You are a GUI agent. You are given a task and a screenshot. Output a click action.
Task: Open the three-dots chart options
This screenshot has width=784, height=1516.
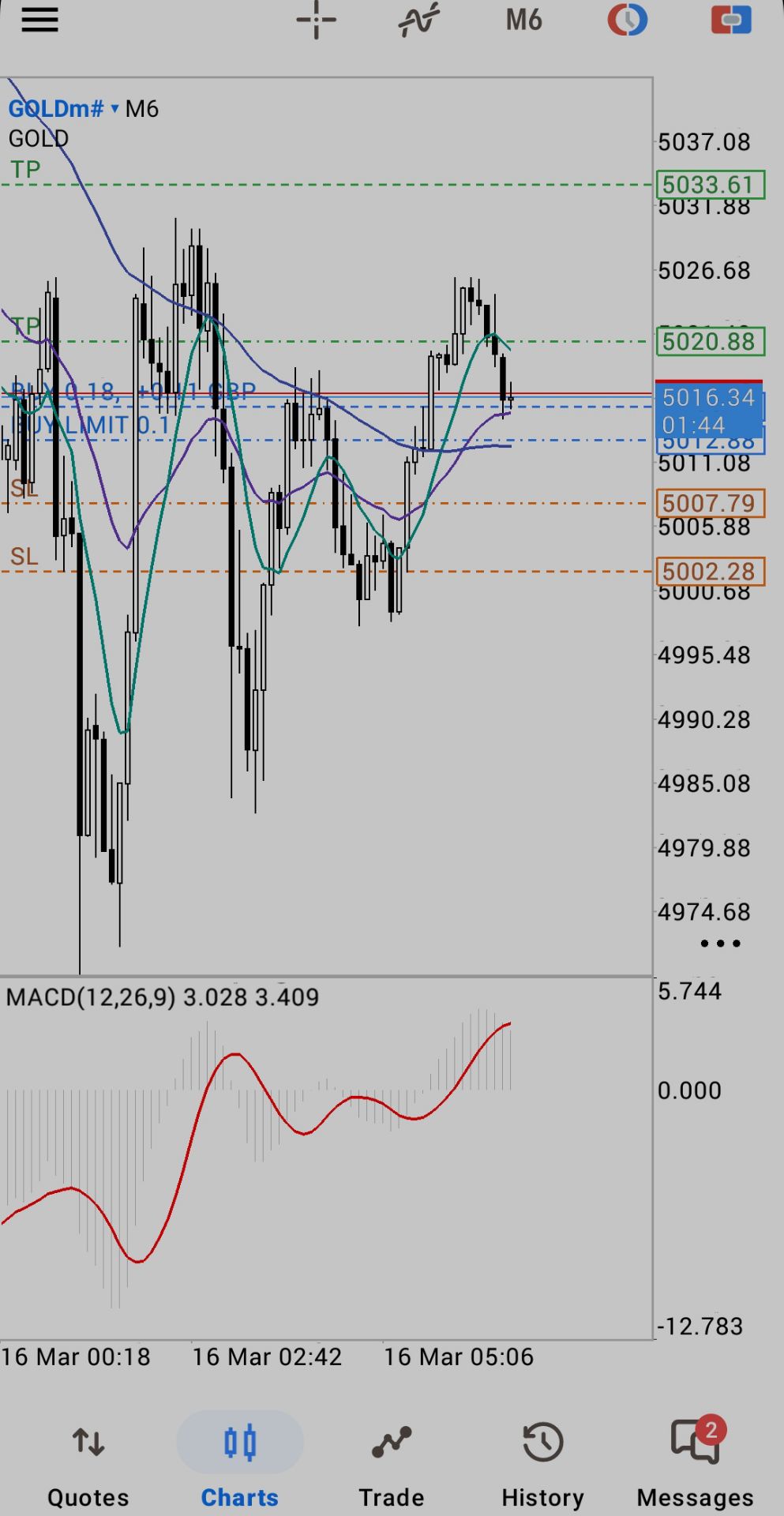pyautogui.click(x=720, y=944)
